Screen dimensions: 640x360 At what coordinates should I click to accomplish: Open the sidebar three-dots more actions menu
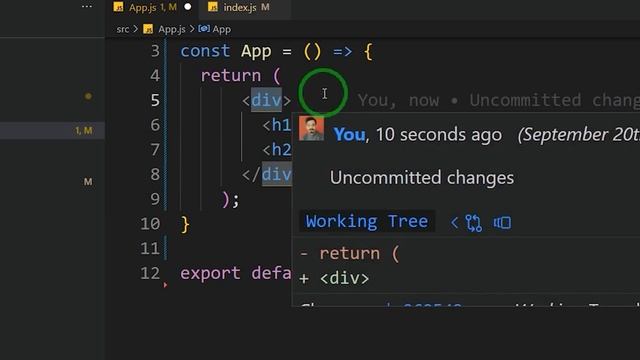[x=87, y=7]
